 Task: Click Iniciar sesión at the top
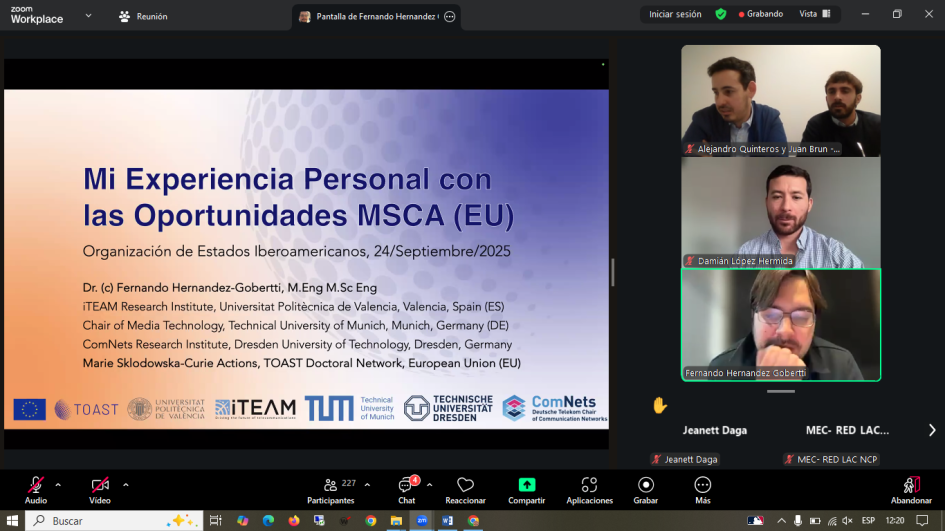pyautogui.click(x=675, y=14)
